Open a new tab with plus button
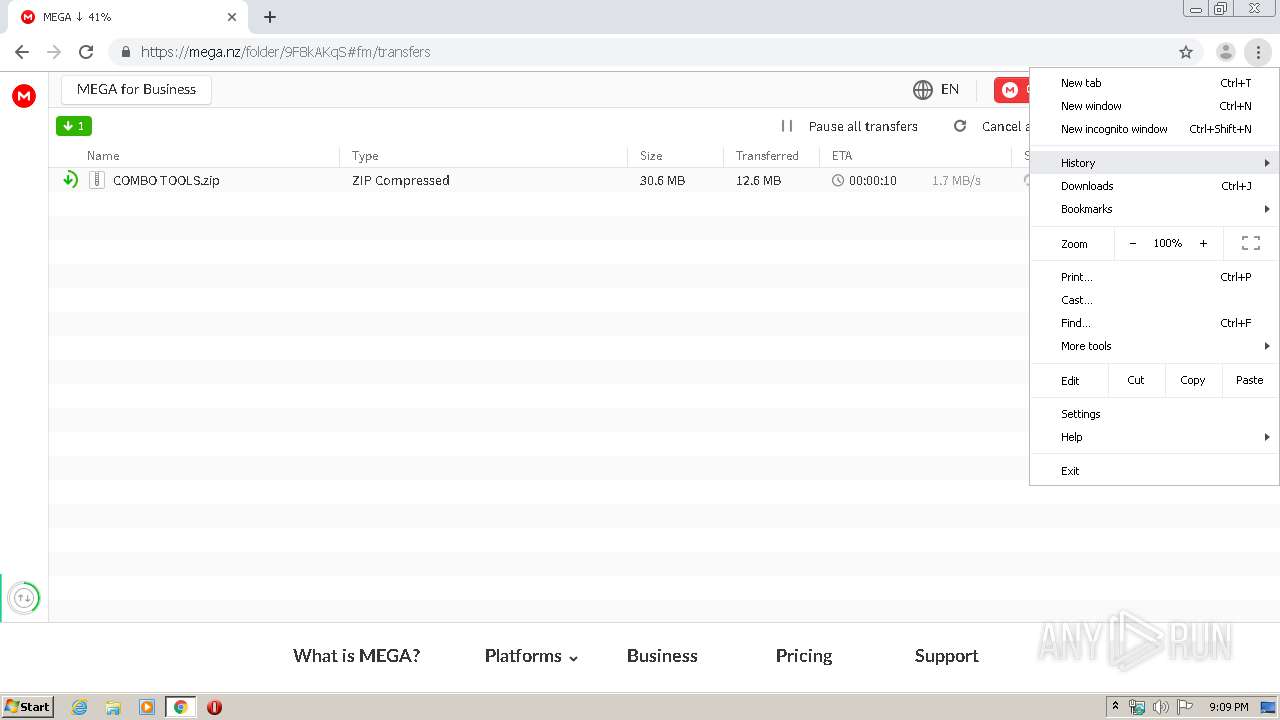 (x=270, y=17)
